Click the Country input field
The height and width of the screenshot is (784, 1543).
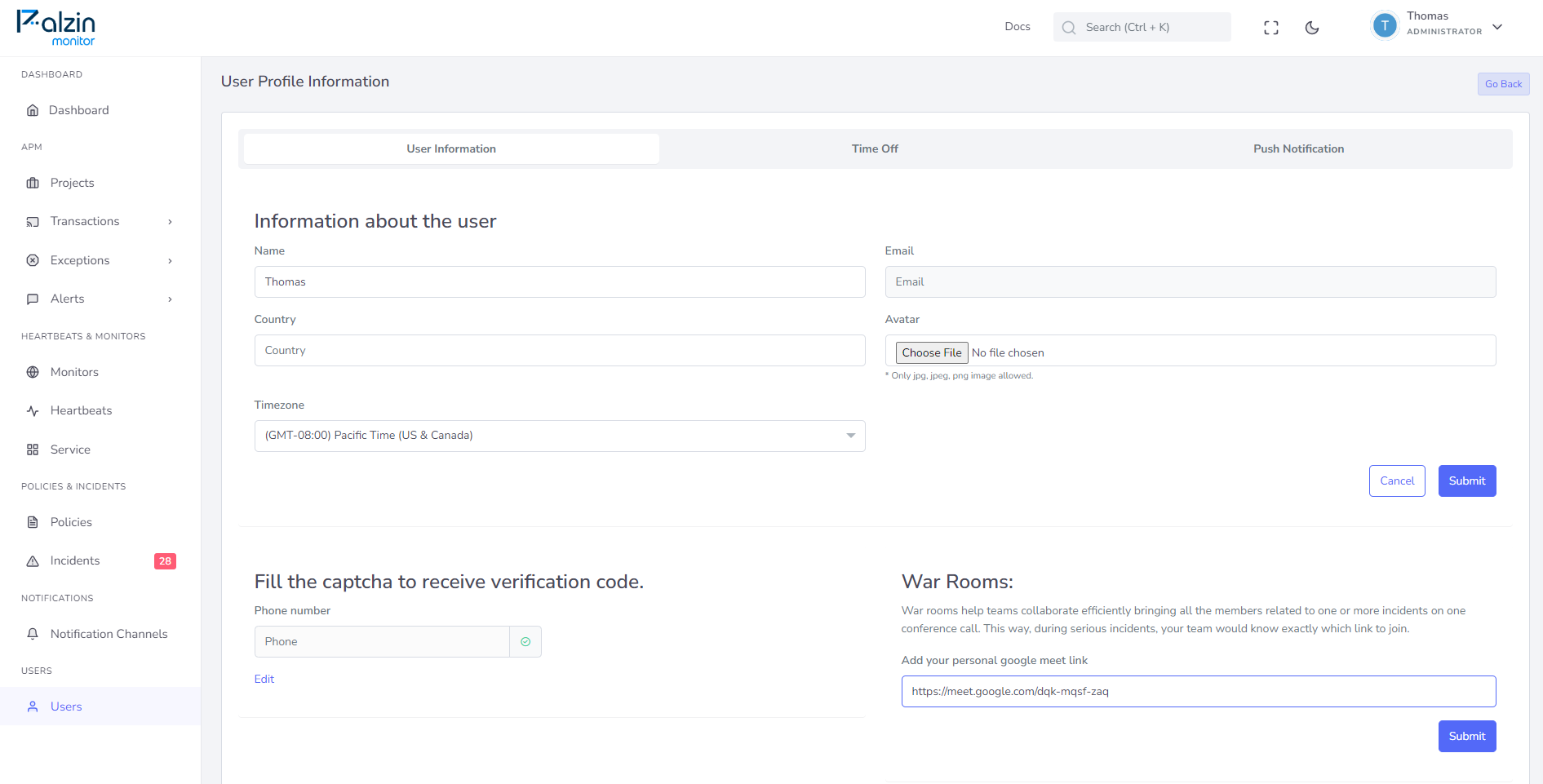560,350
